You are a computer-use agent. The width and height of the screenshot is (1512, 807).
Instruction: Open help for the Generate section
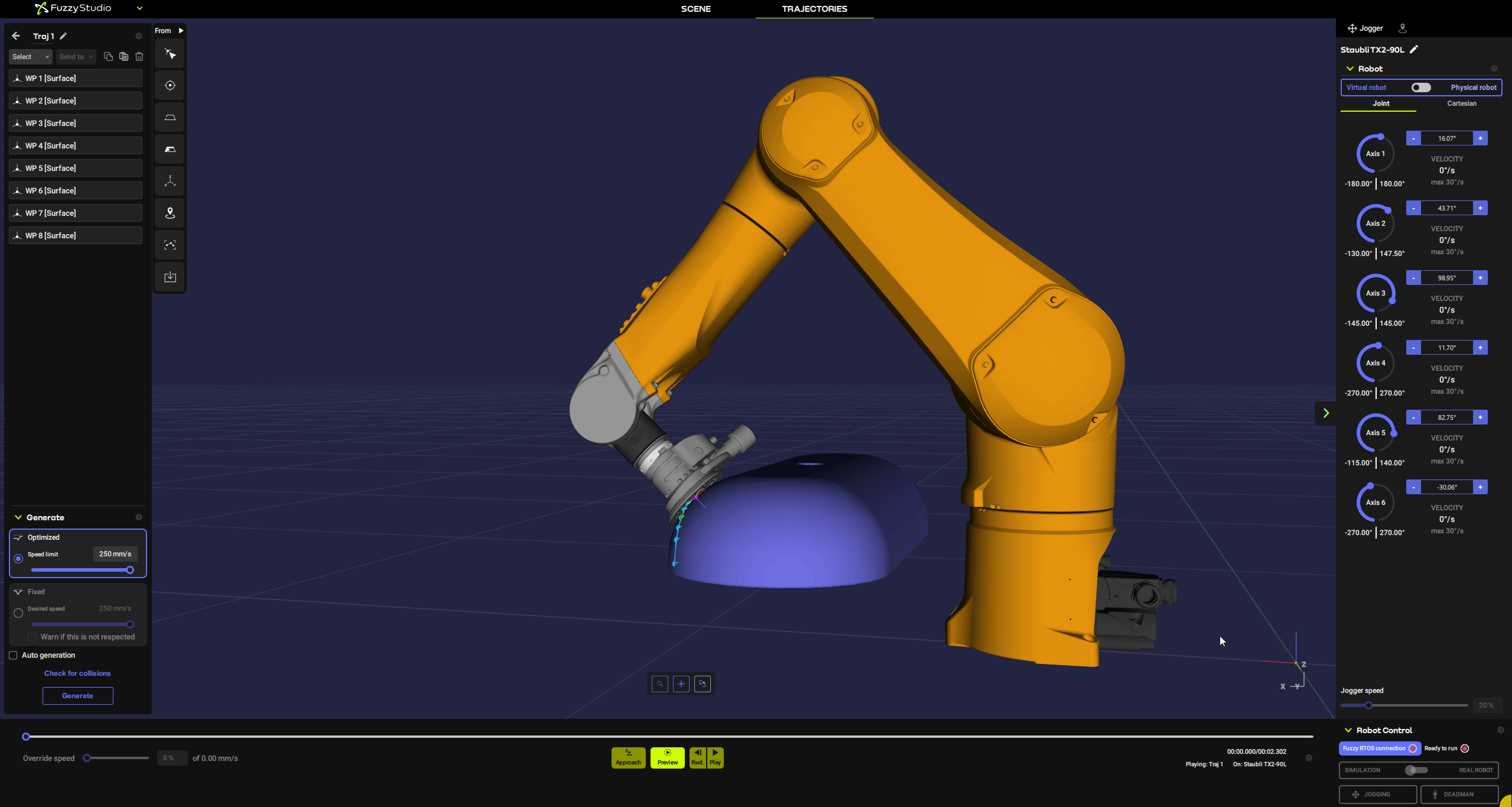coord(139,517)
